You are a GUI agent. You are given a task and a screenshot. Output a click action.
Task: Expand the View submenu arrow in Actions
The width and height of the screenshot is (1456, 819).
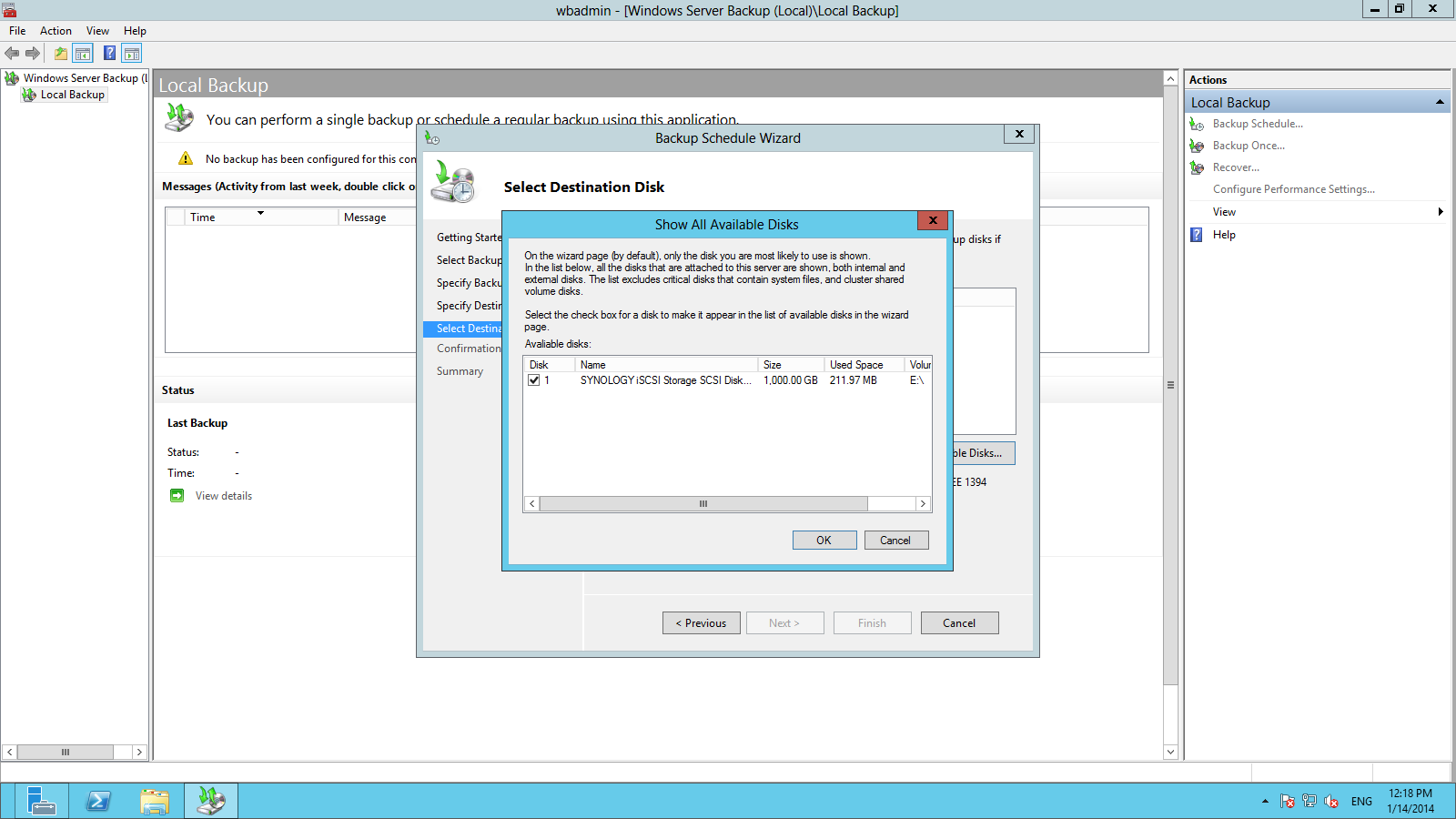click(x=1441, y=212)
